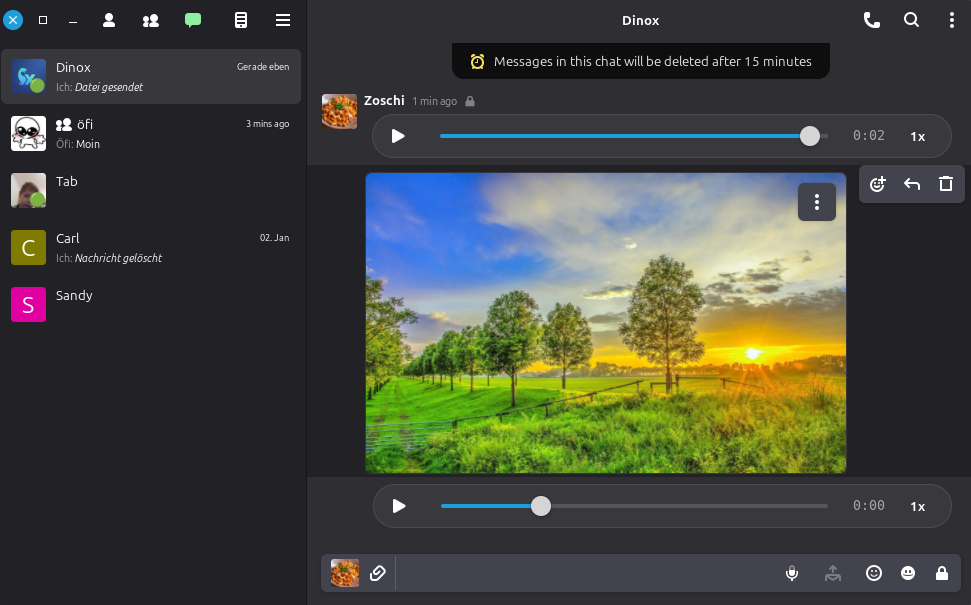Click the Dinox contact avatar

(28, 77)
